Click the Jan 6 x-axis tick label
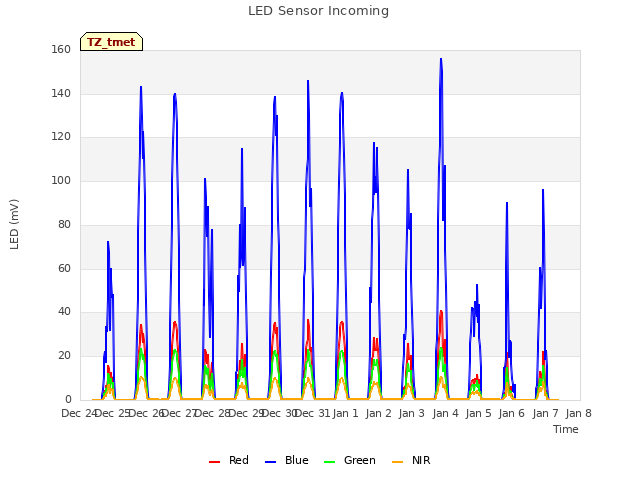Screen dimensions: 640x480 [x=511, y=413]
